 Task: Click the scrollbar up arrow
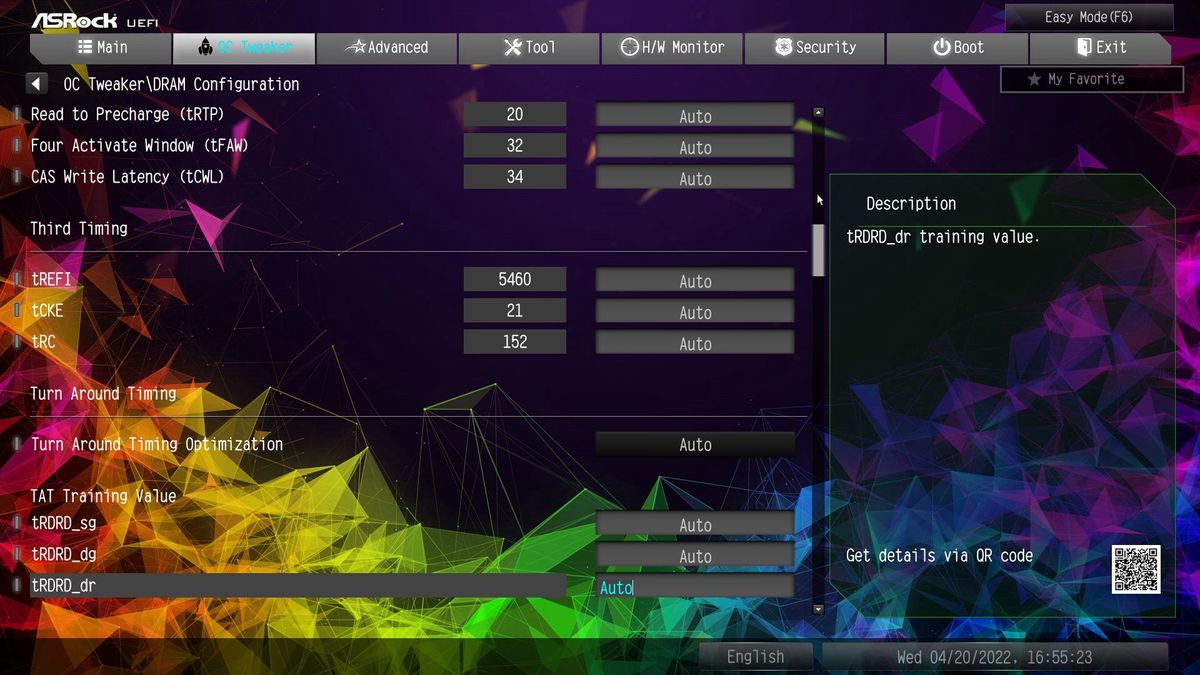pyautogui.click(x=818, y=113)
